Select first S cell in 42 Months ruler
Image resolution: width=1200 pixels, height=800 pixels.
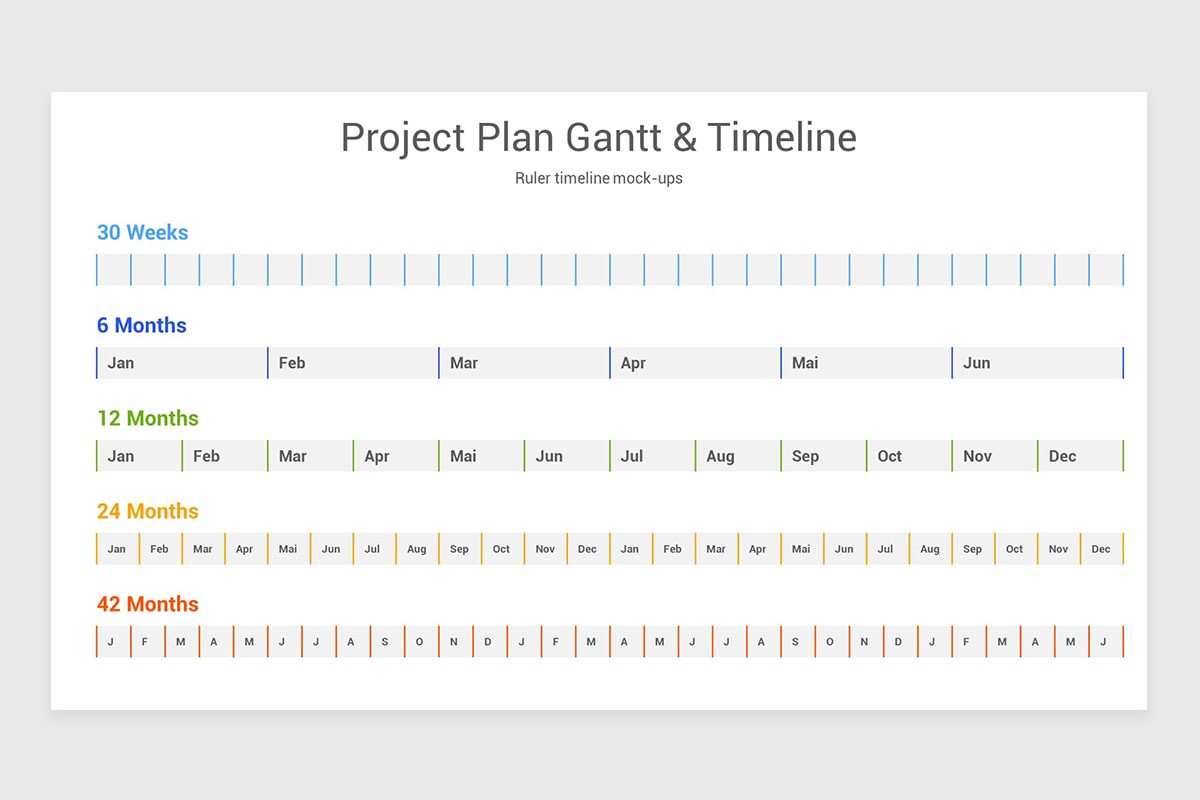(387, 642)
